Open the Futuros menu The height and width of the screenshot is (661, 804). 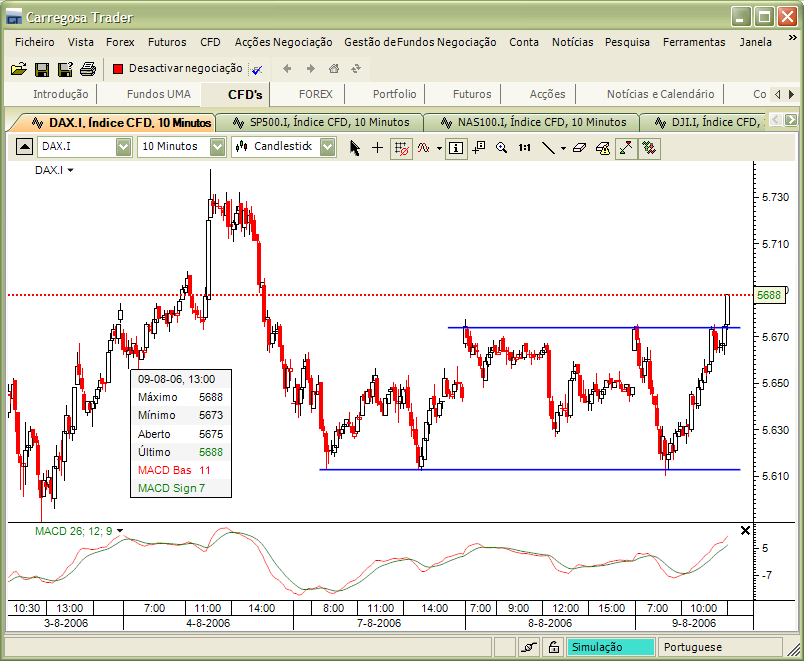tap(166, 42)
